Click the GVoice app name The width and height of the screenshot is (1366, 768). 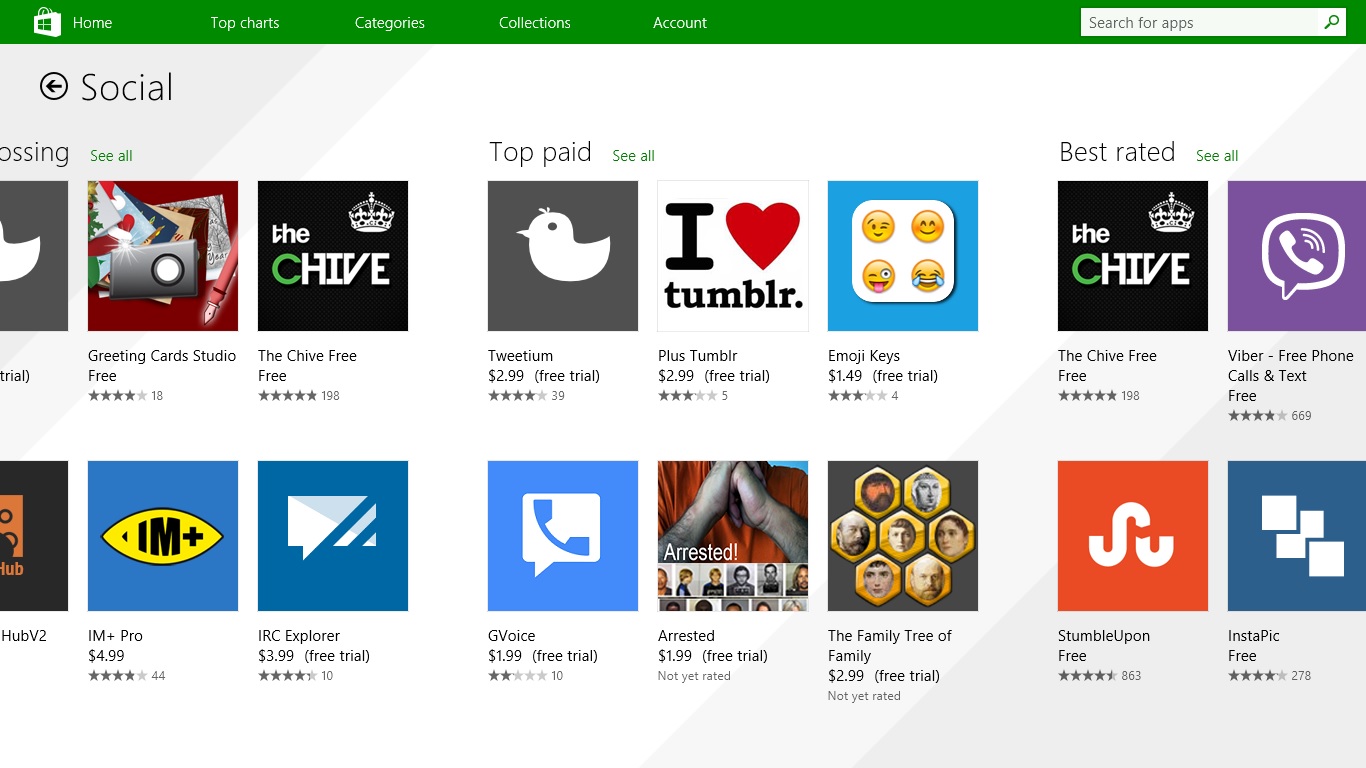coord(512,635)
